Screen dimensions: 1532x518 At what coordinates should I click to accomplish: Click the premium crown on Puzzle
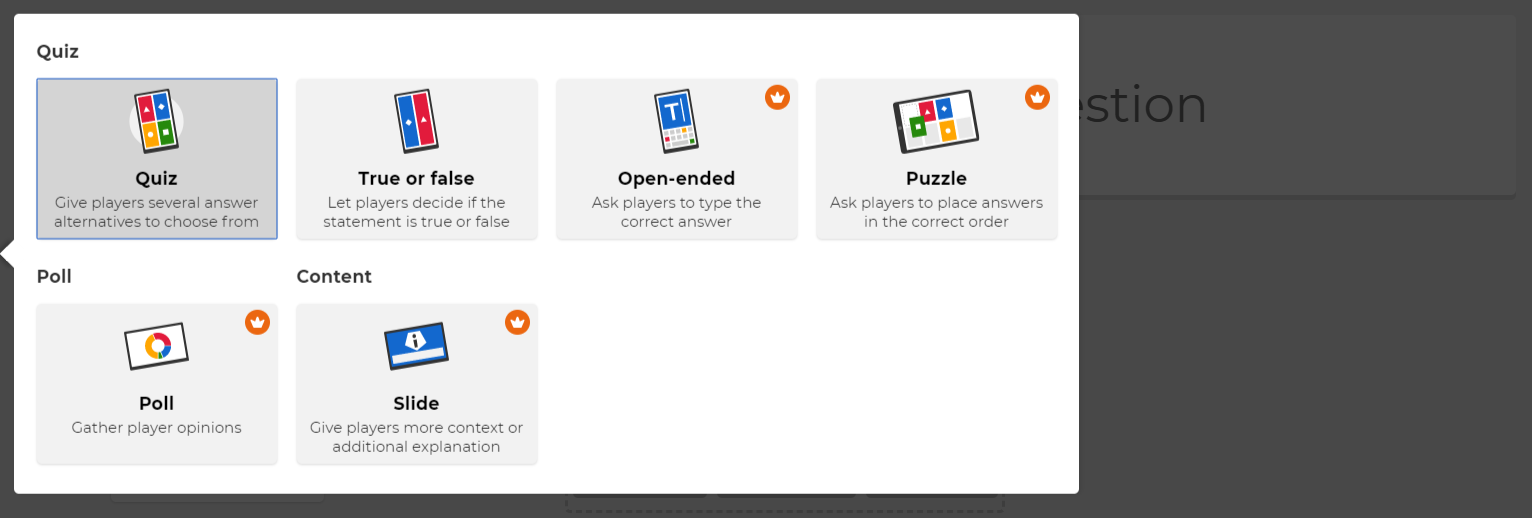(1037, 97)
